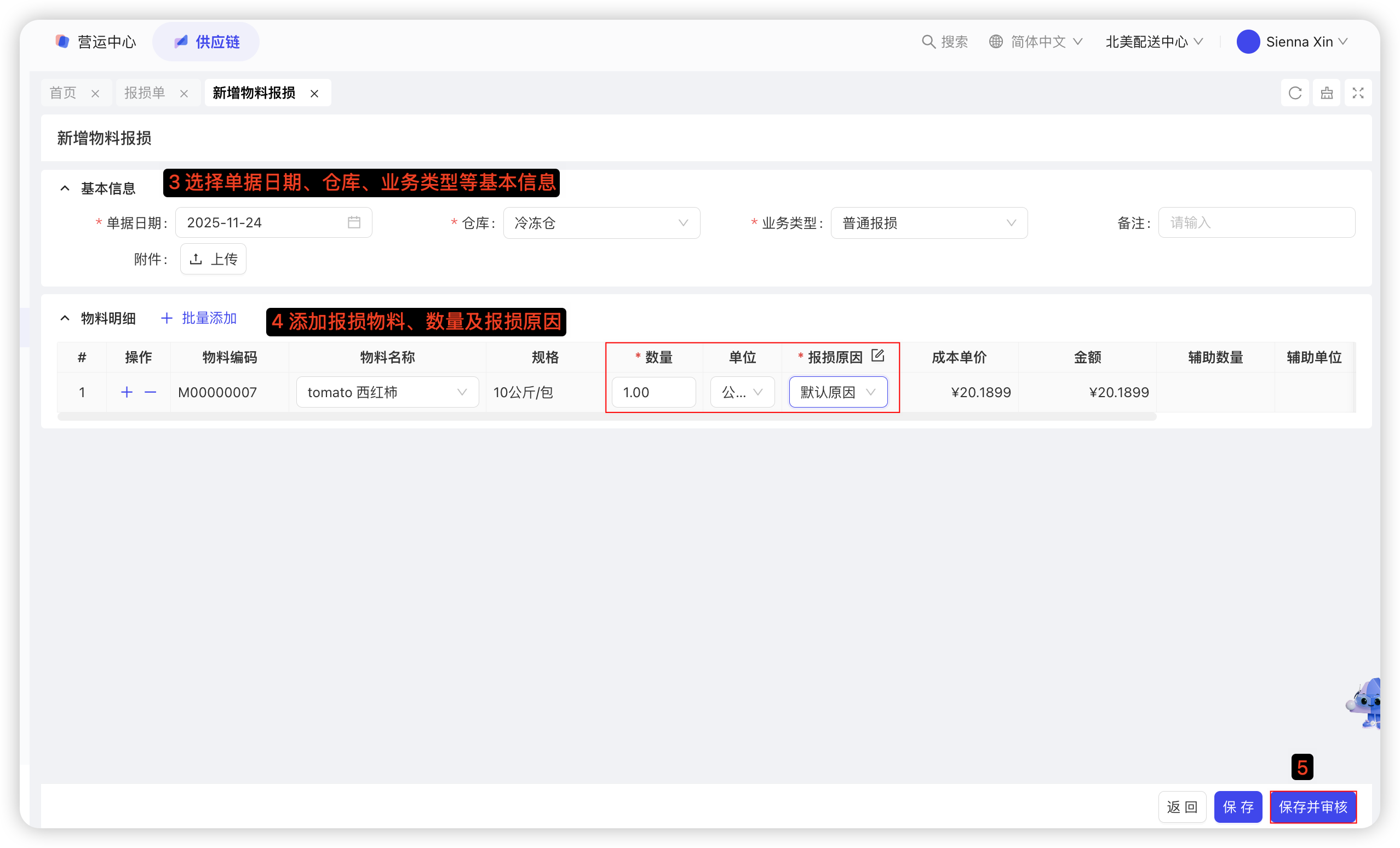The image size is (1400, 848).
Task: Add a row with the plus icon
Action: click(127, 392)
